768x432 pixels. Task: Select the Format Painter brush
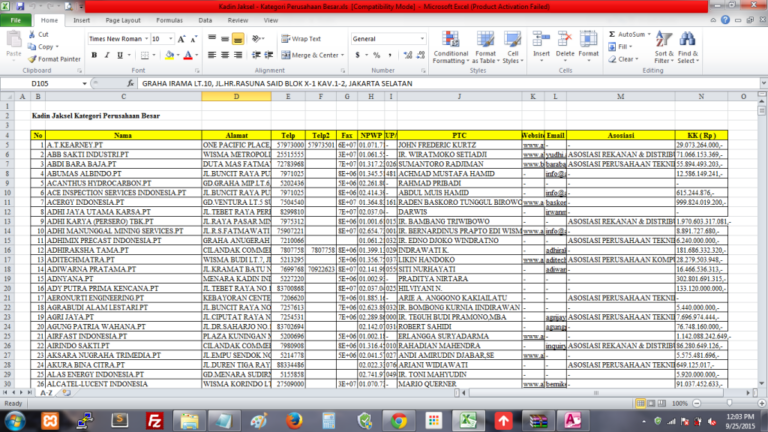[x=32, y=59]
